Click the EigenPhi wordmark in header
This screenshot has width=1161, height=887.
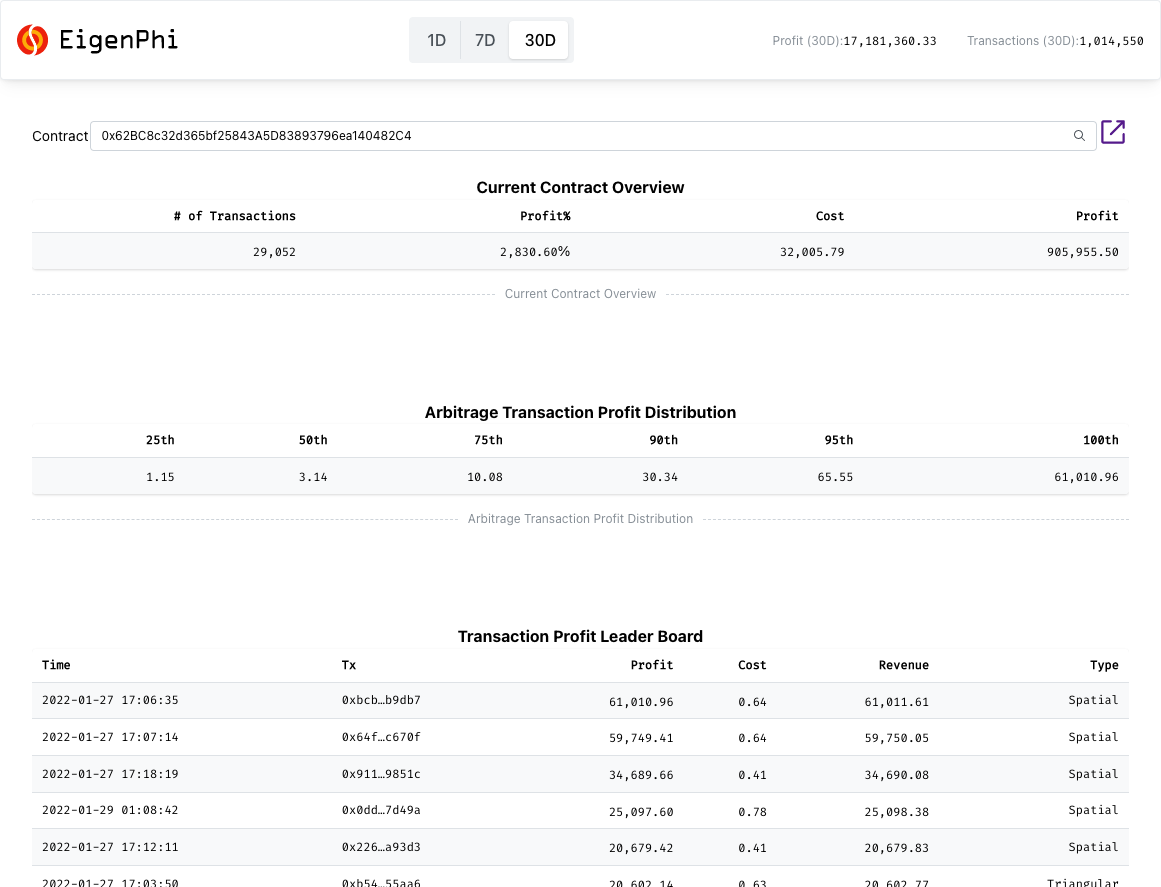pyautogui.click(x=118, y=40)
